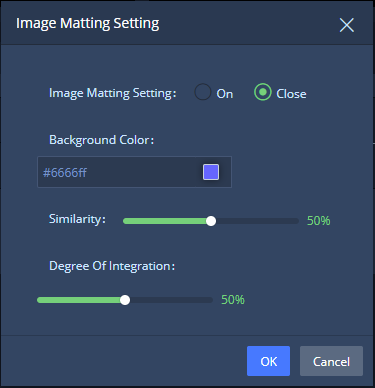
Task: Click the Similarity label text
Action: 77,219
